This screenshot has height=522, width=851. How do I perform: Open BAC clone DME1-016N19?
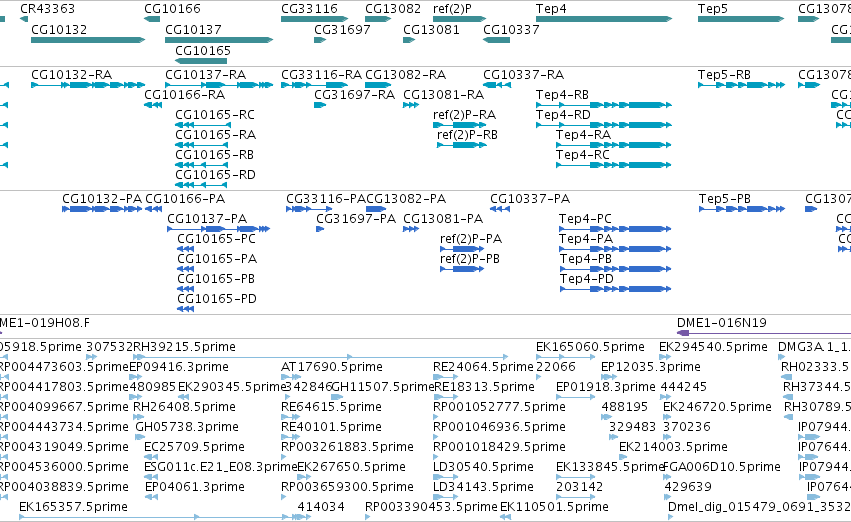coord(722,323)
